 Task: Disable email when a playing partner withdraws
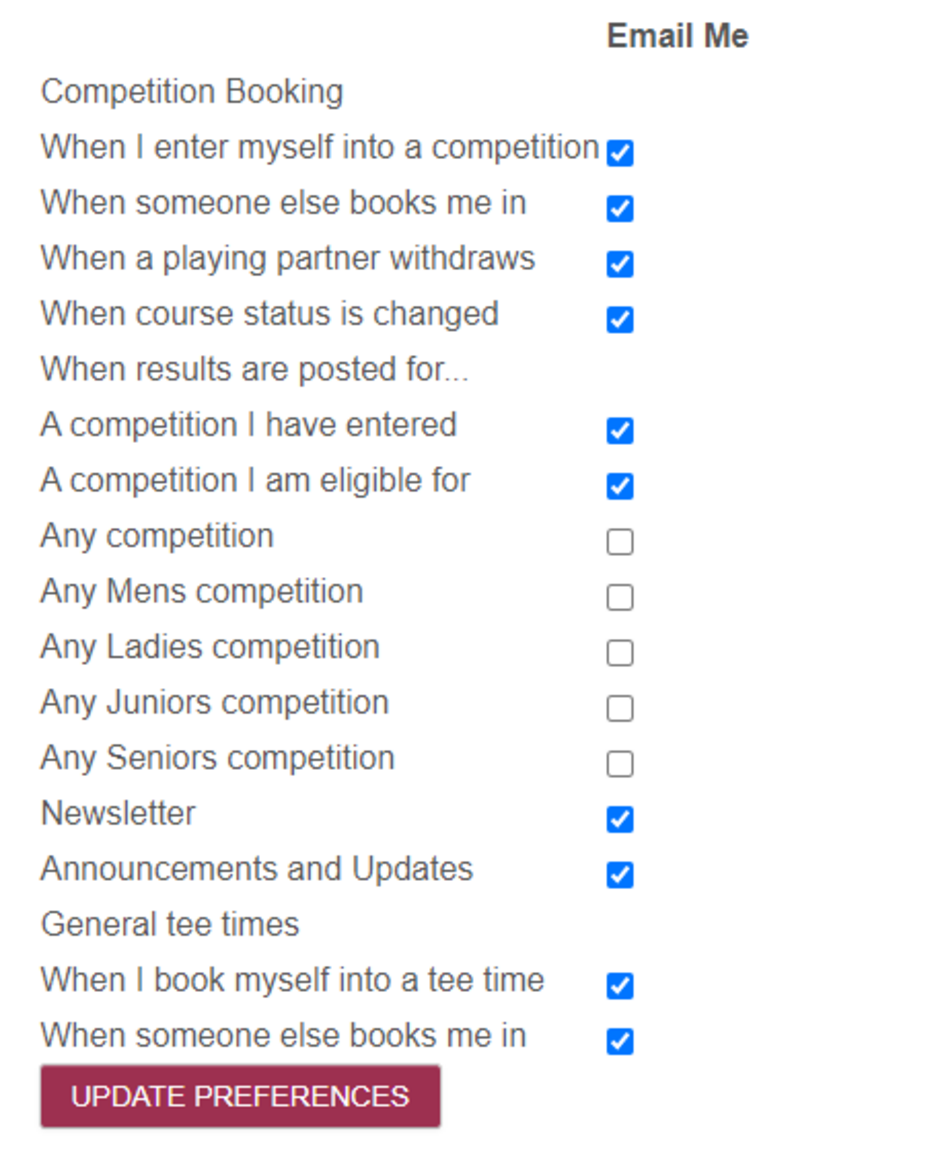click(x=620, y=264)
